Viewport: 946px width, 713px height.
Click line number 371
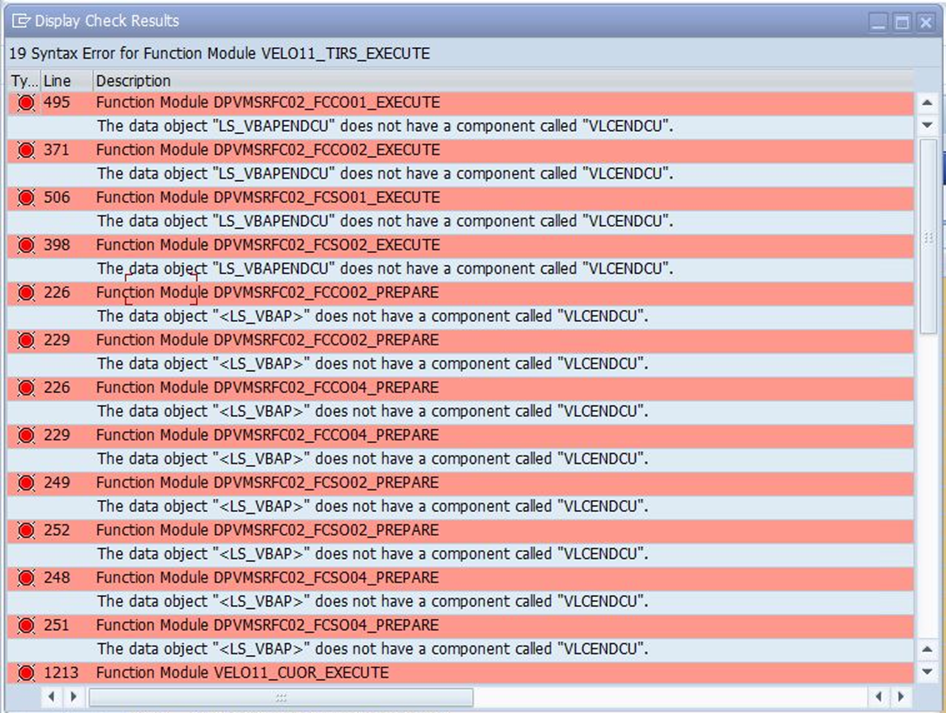point(57,150)
